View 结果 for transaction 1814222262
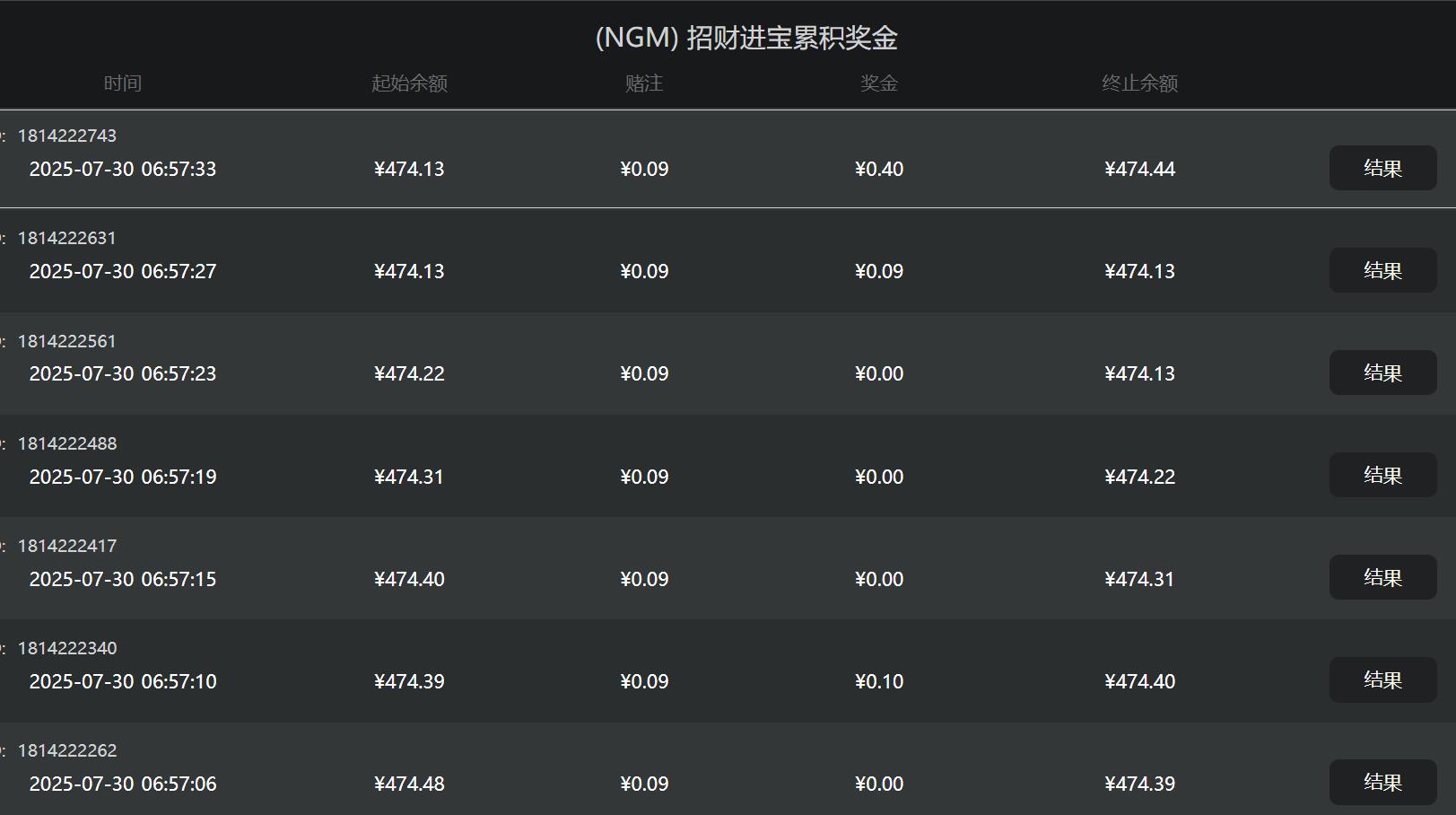Image resolution: width=1456 pixels, height=815 pixels. pos(1382,782)
